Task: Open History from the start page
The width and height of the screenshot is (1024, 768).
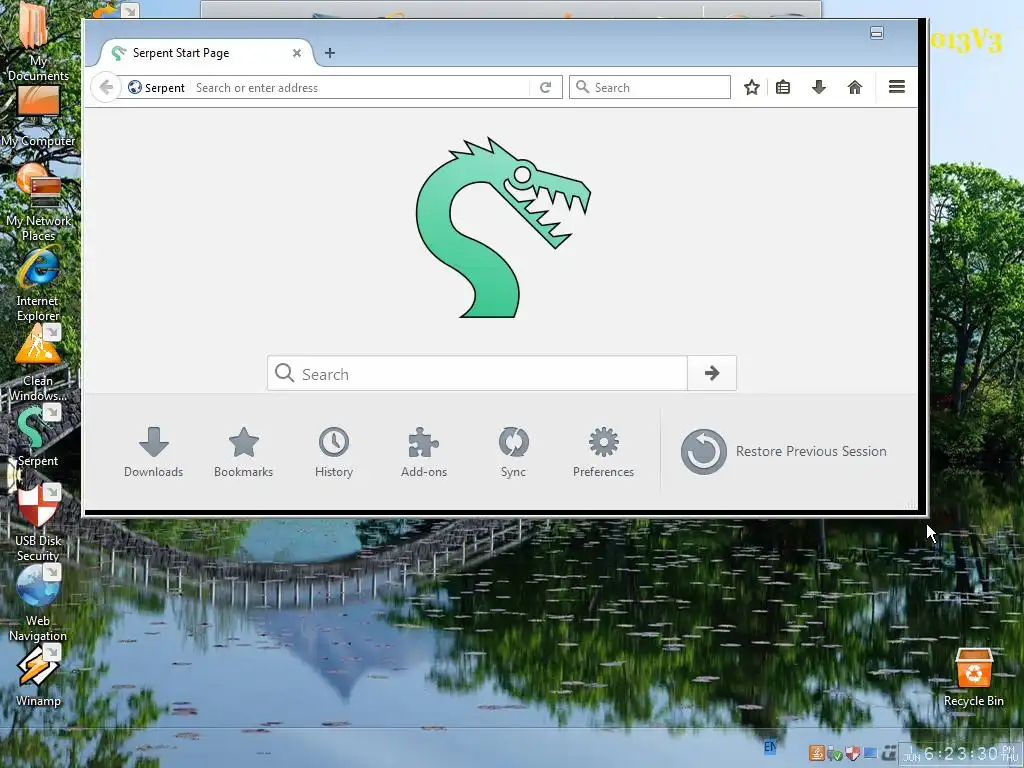Action: (334, 453)
